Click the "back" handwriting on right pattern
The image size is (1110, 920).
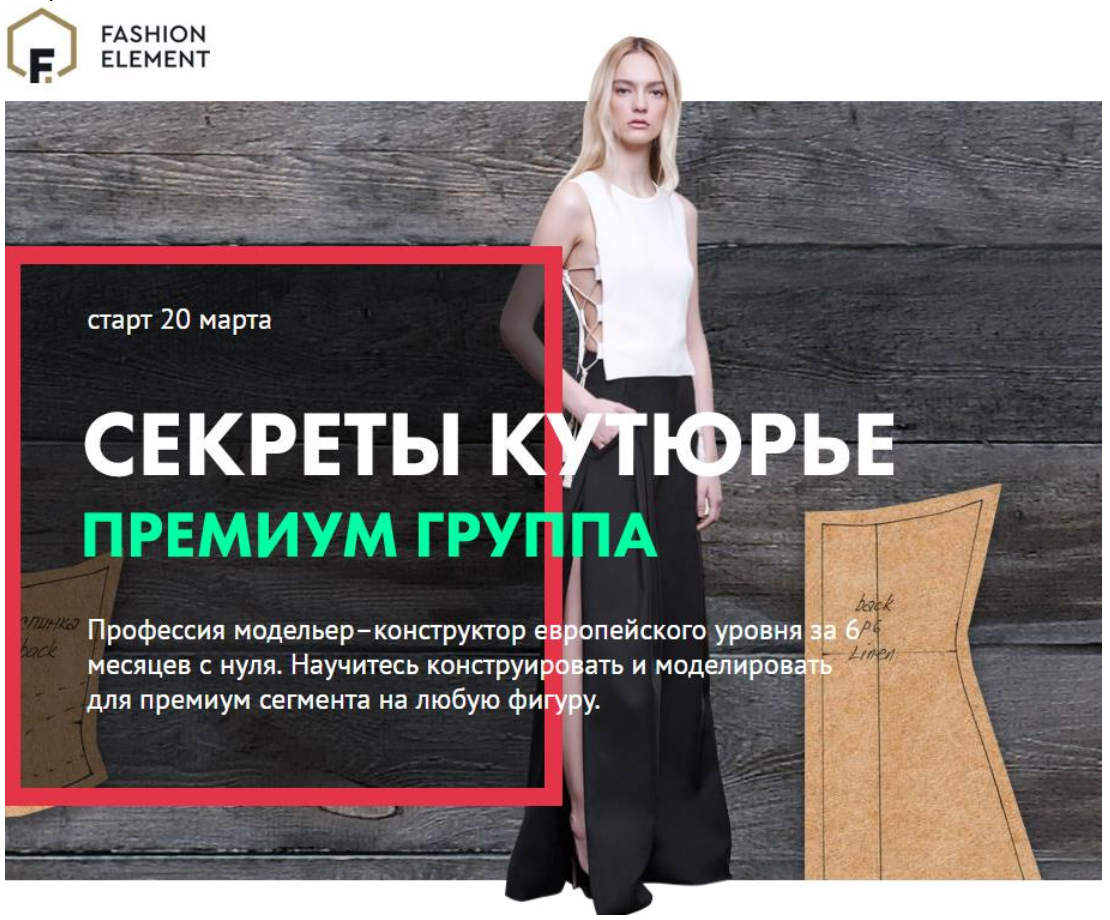coord(875,603)
